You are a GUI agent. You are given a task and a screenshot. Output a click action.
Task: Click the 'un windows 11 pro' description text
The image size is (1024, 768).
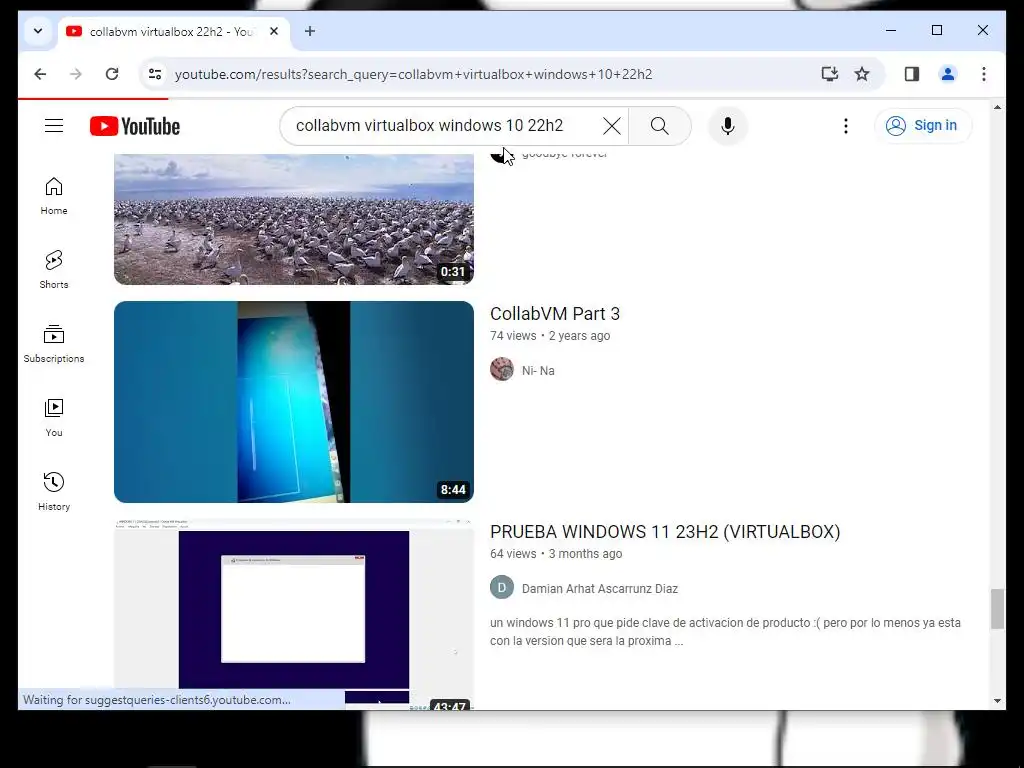[x=725, y=632]
